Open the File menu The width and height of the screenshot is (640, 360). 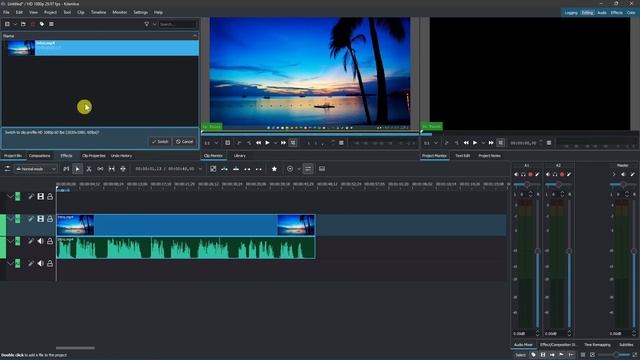tap(7, 12)
